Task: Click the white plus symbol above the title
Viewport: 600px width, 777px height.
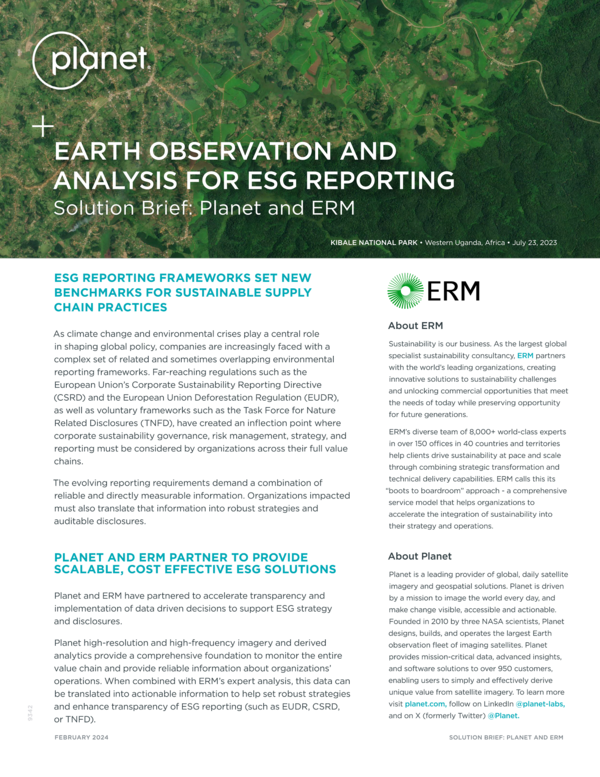Action: tap(43, 126)
